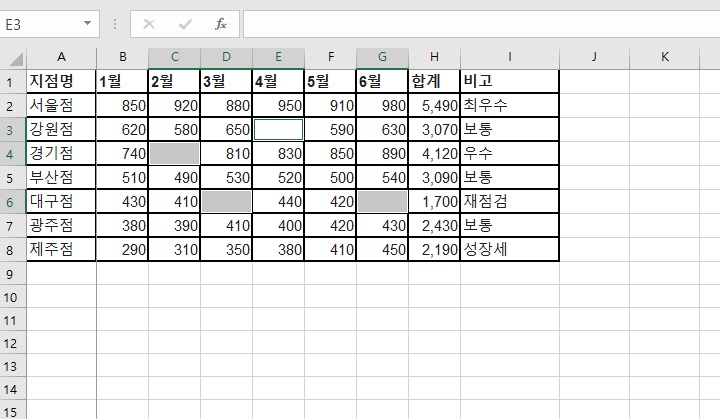Click the 재점검 remark cell
Screen dimensions: 720x419
(510, 201)
